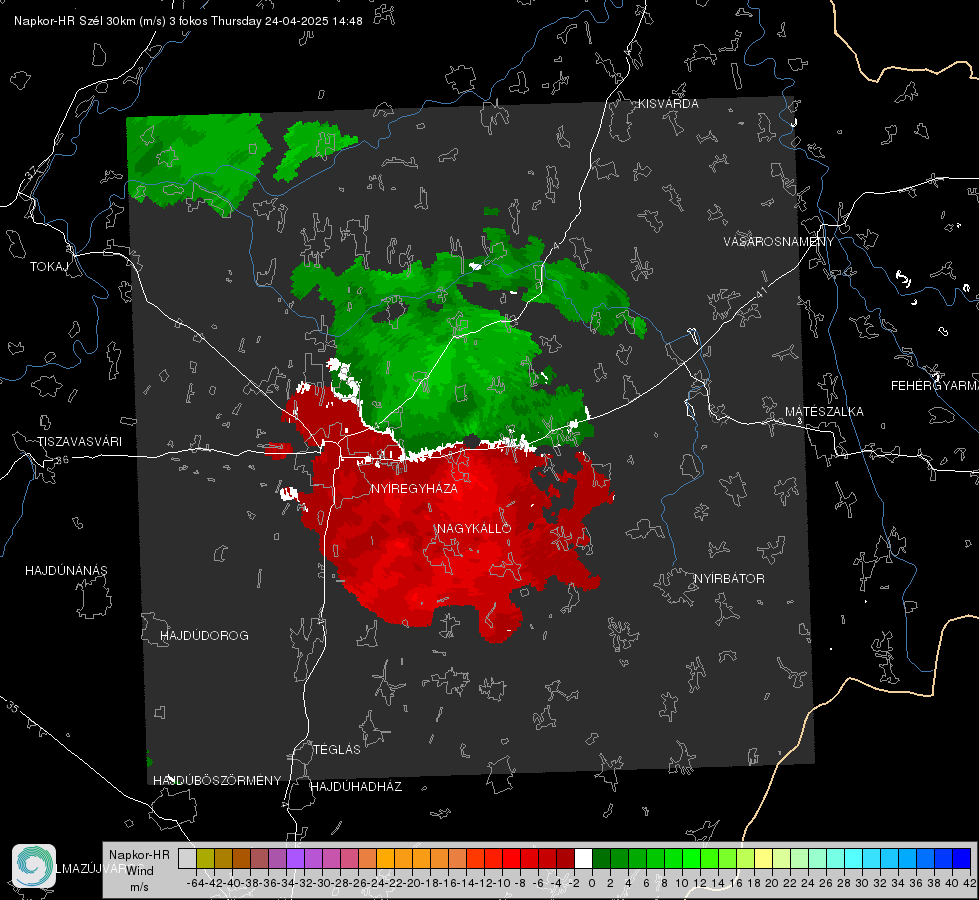Select the HAJDÚNÁNÁS label

pyautogui.click(x=66, y=571)
